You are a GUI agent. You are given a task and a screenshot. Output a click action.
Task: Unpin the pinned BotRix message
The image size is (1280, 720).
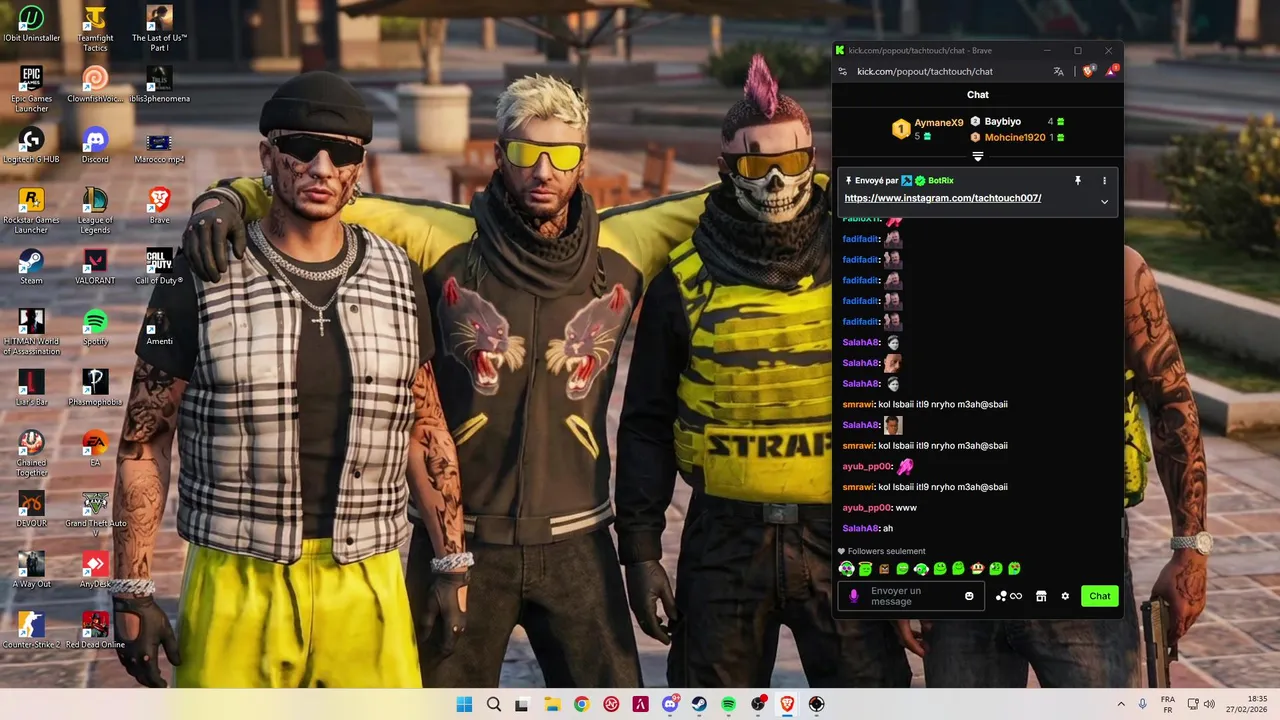click(1078, 181)
